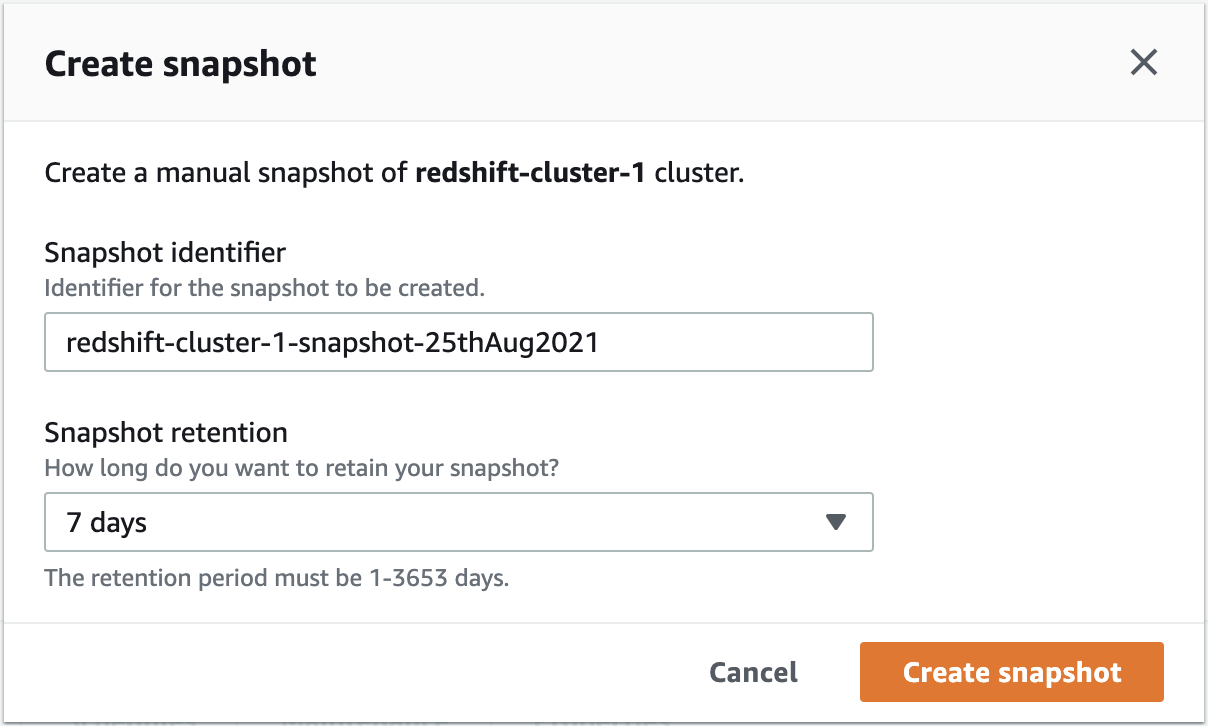The height and width of the screenshot is (726, 1208).
Task: Open the Snapshot retention dropdown
Action: click(459, 522)
